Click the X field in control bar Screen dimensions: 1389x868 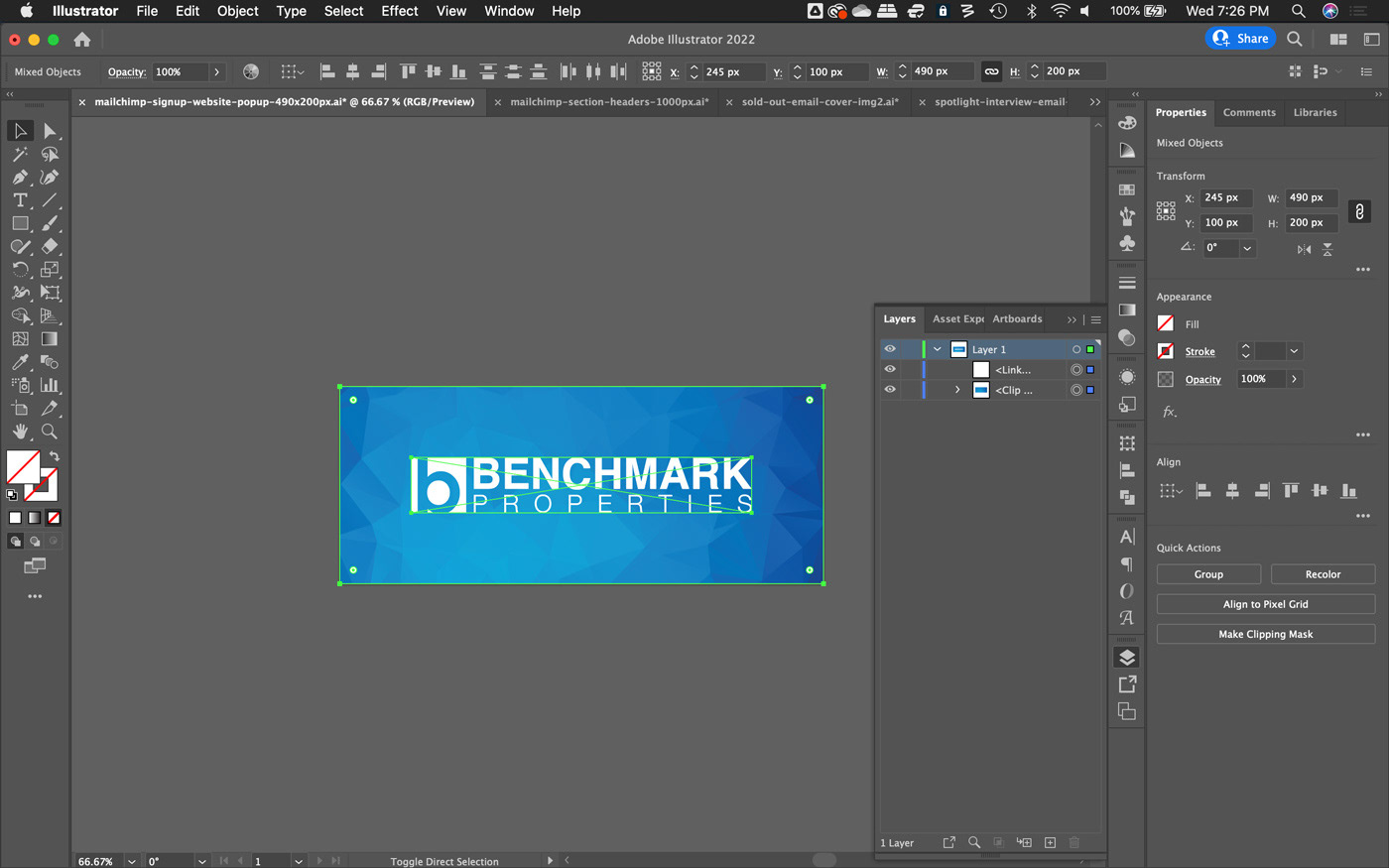(x=732, y=71)
